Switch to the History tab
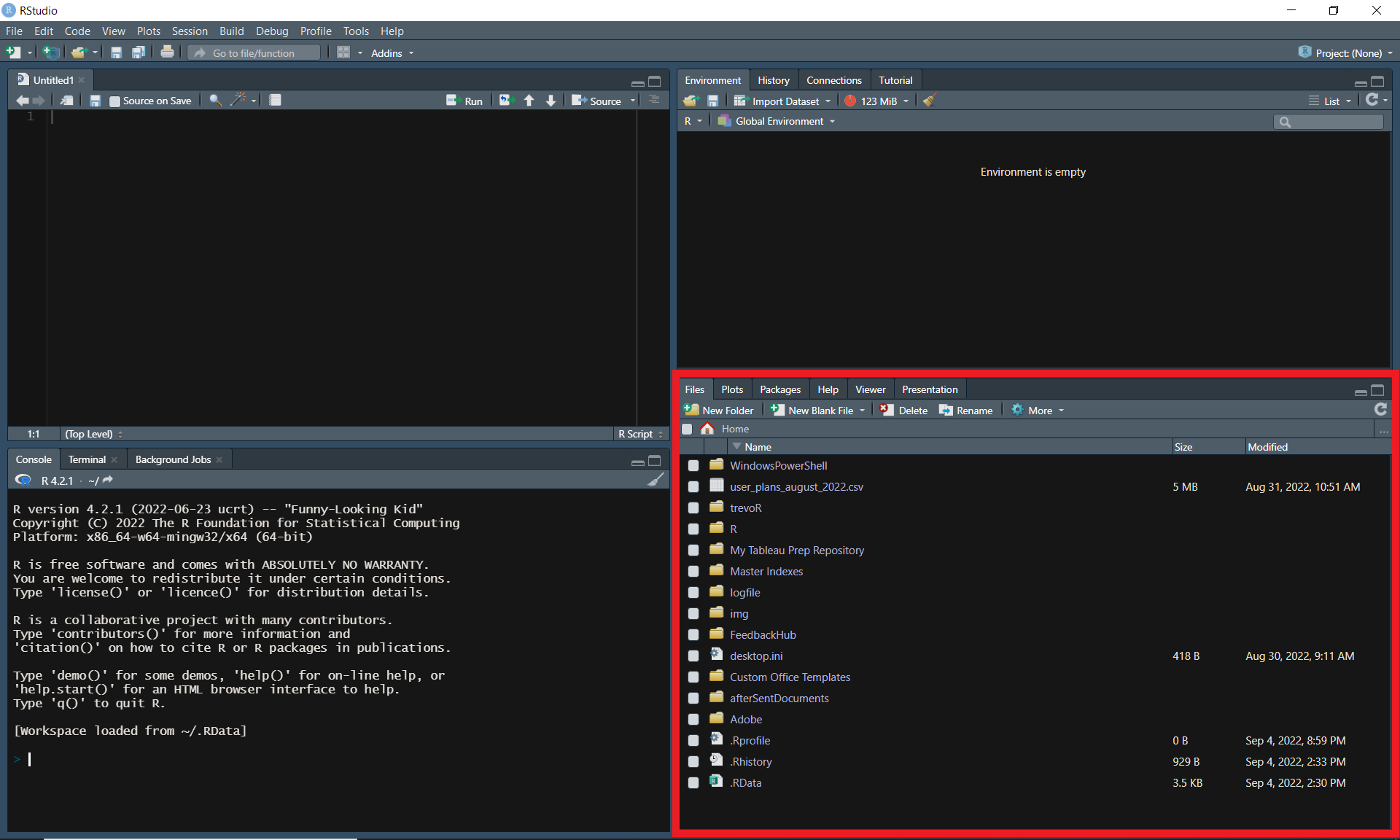Screen dimensions: 1400x840 point(773,80)
